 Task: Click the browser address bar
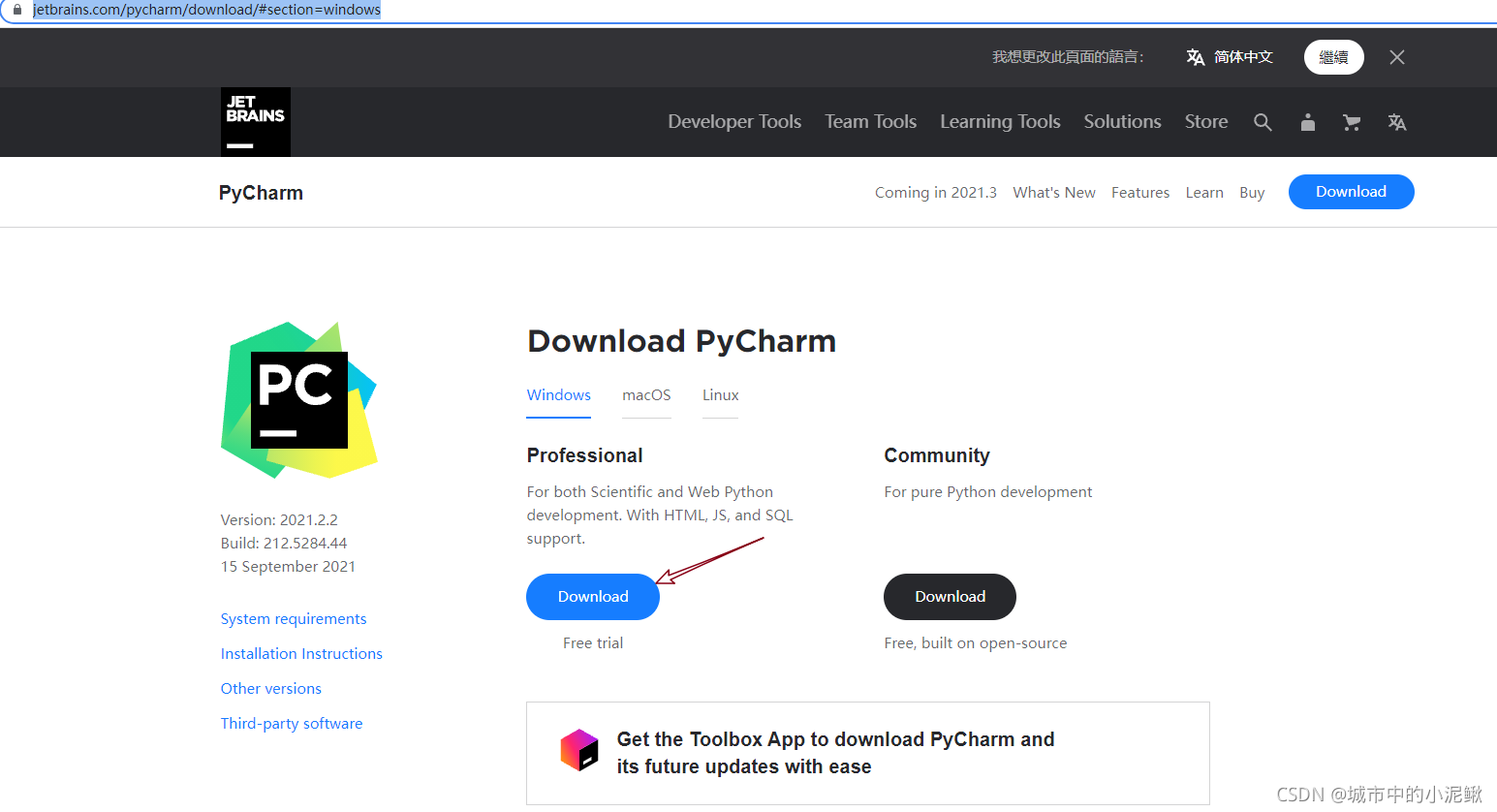tap(207, 10)
